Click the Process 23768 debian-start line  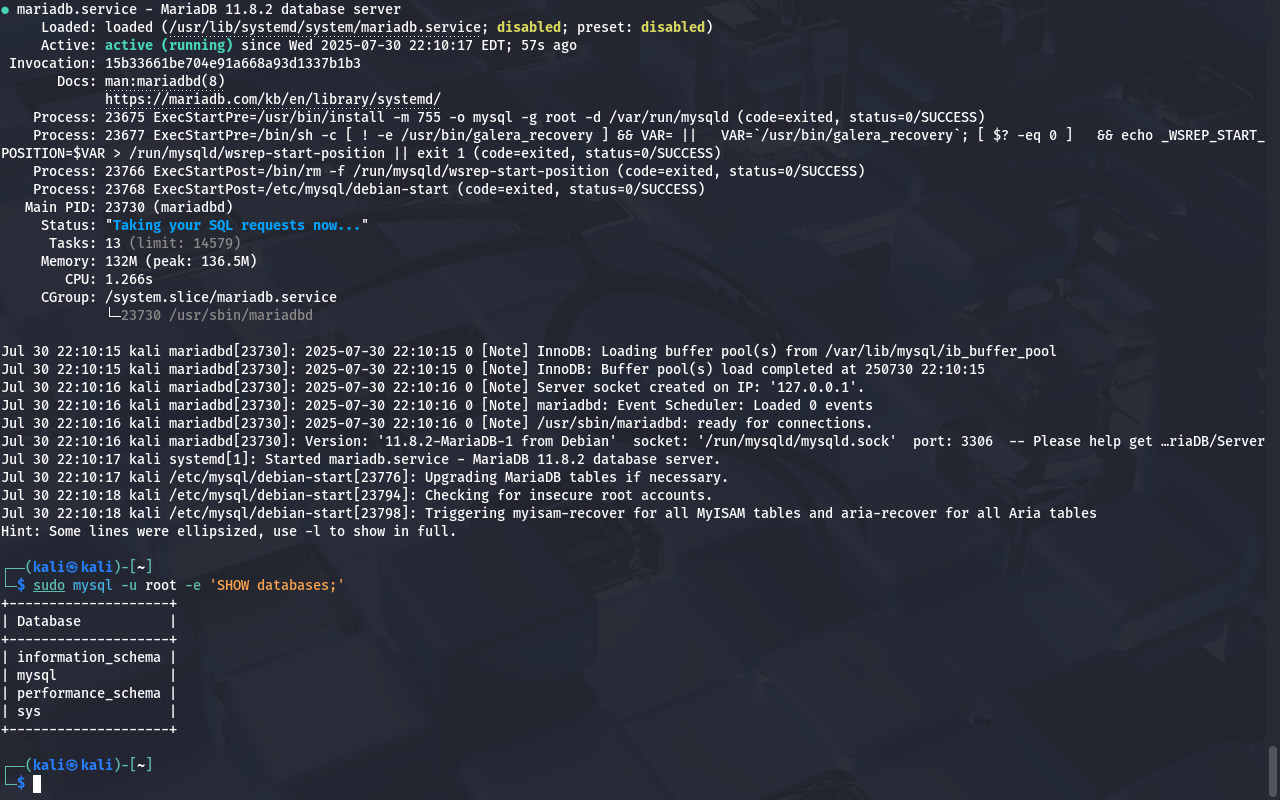coord(369,189)
